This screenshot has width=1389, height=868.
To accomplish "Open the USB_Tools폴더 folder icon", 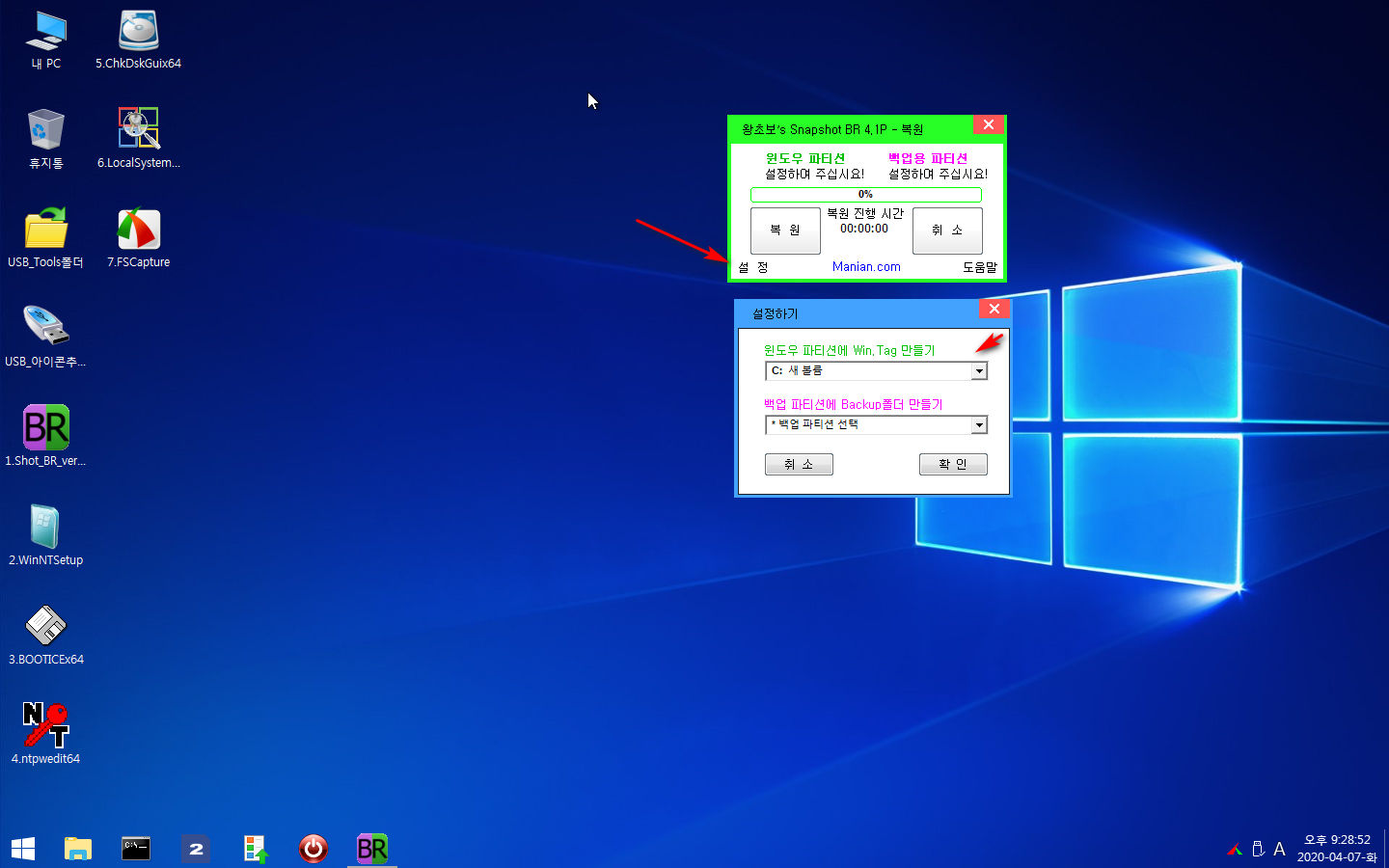I will click(45, 238).
